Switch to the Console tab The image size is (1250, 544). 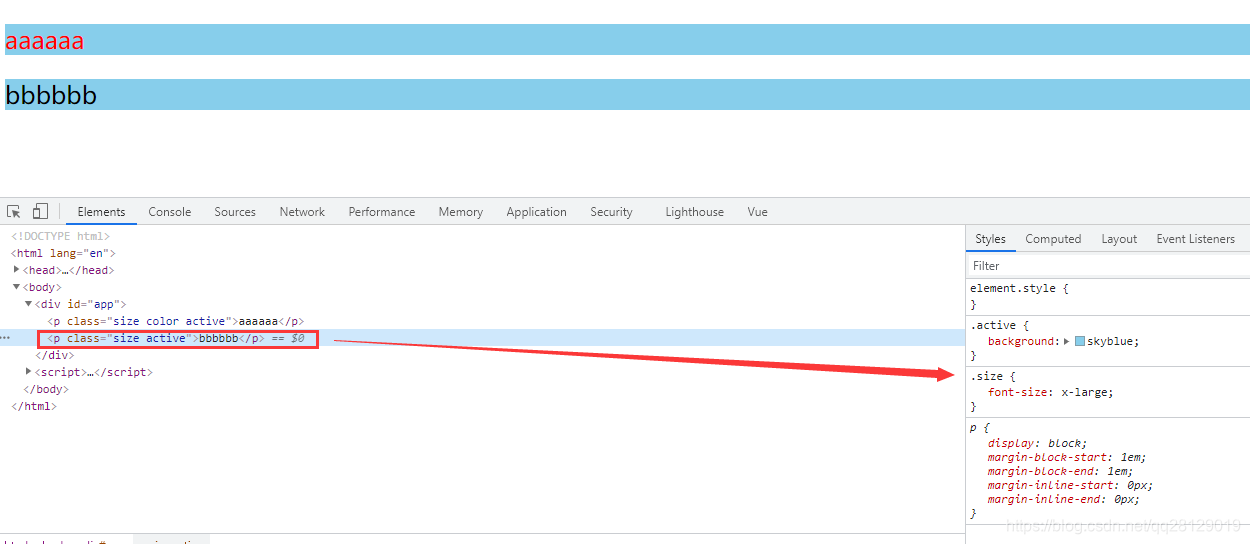click(x=170, y=212)
